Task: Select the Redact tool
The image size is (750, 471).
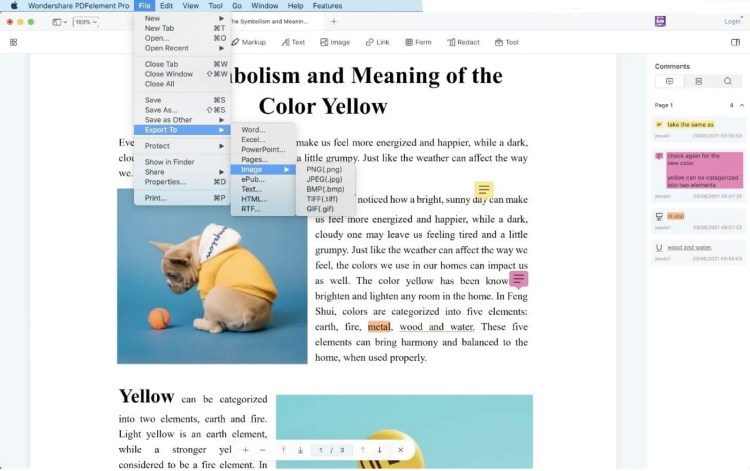Action: click(463, 42)
